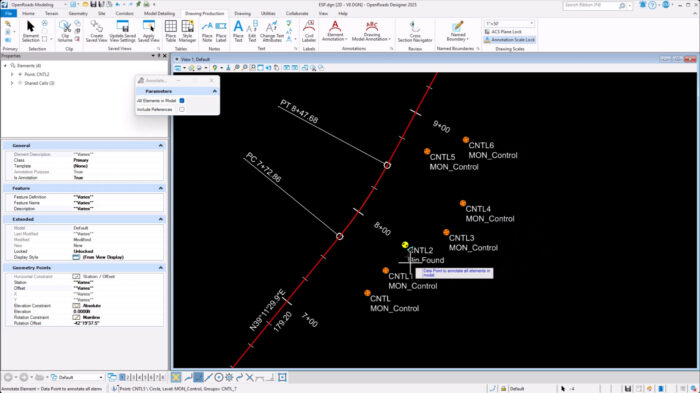Switch to the Model Detailing ribbon tab
700x393 pixels.
coord(159,14)
